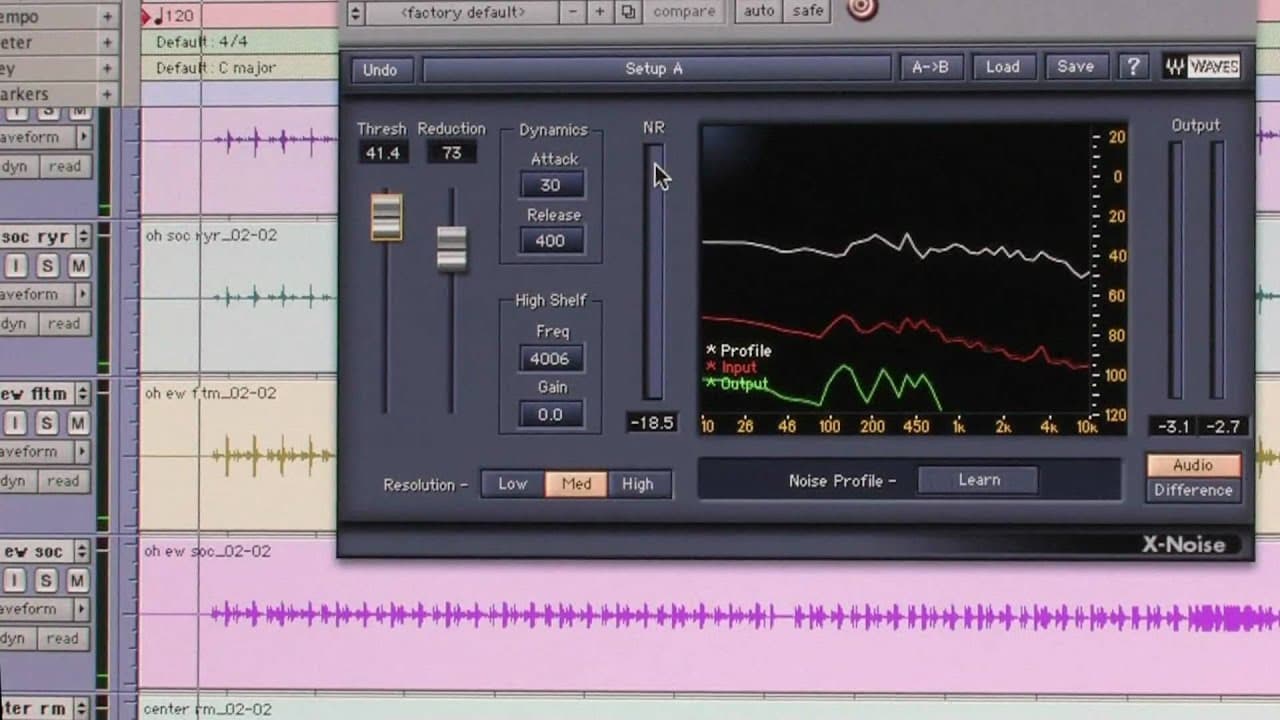Open the Waves logo about panel

point(1201,67)
